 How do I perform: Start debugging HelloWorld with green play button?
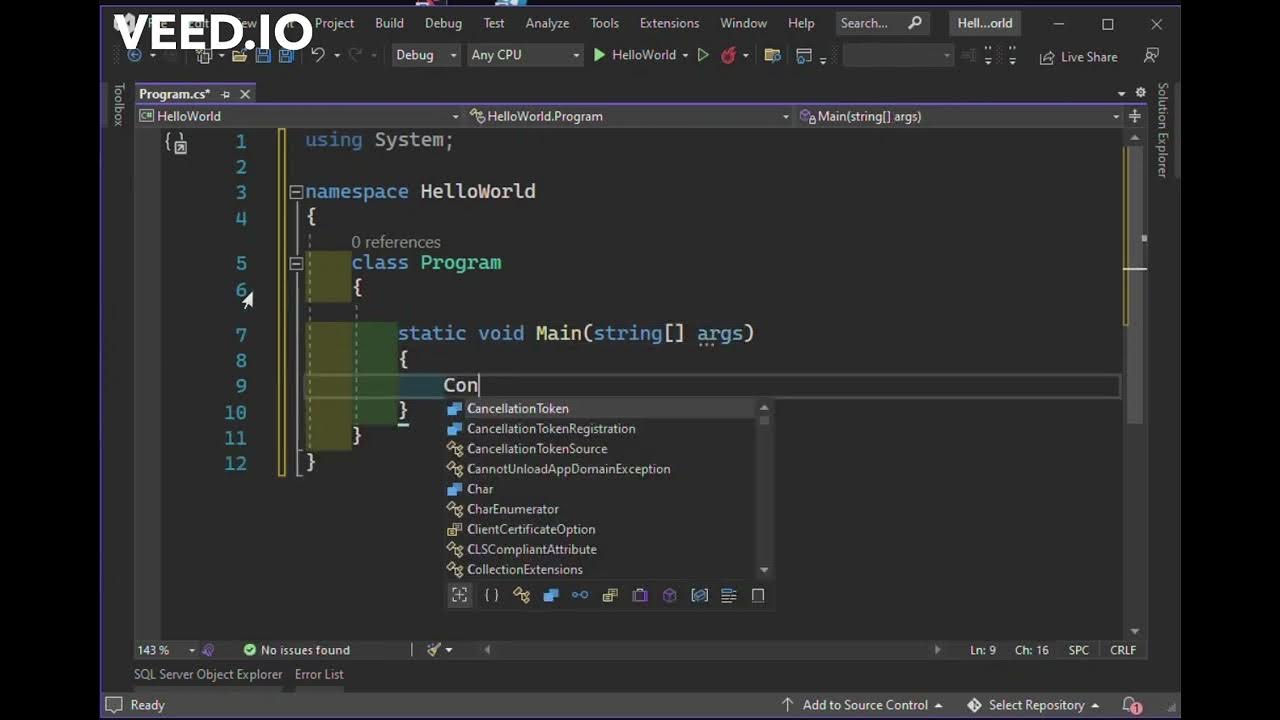pos(599,55)
